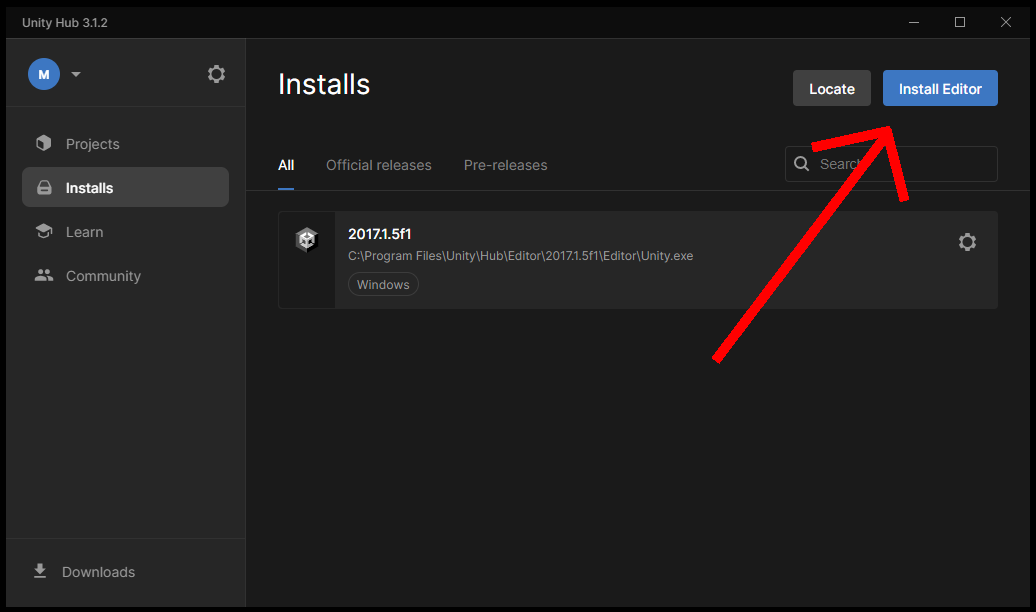Click the Community people icon
Viewport: 1036px width, 612px height.
click(44, 275)
